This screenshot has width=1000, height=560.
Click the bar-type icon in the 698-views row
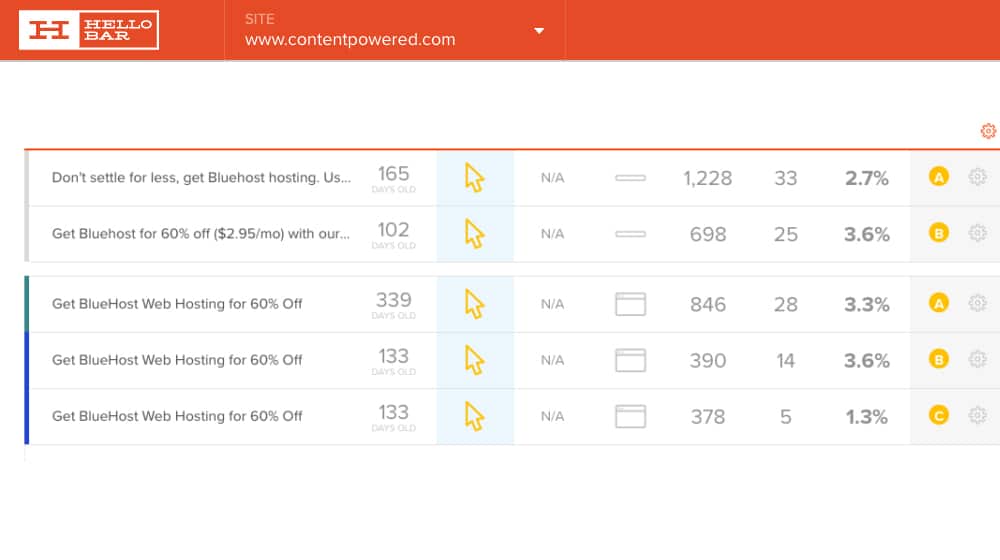tap(630, 234)
